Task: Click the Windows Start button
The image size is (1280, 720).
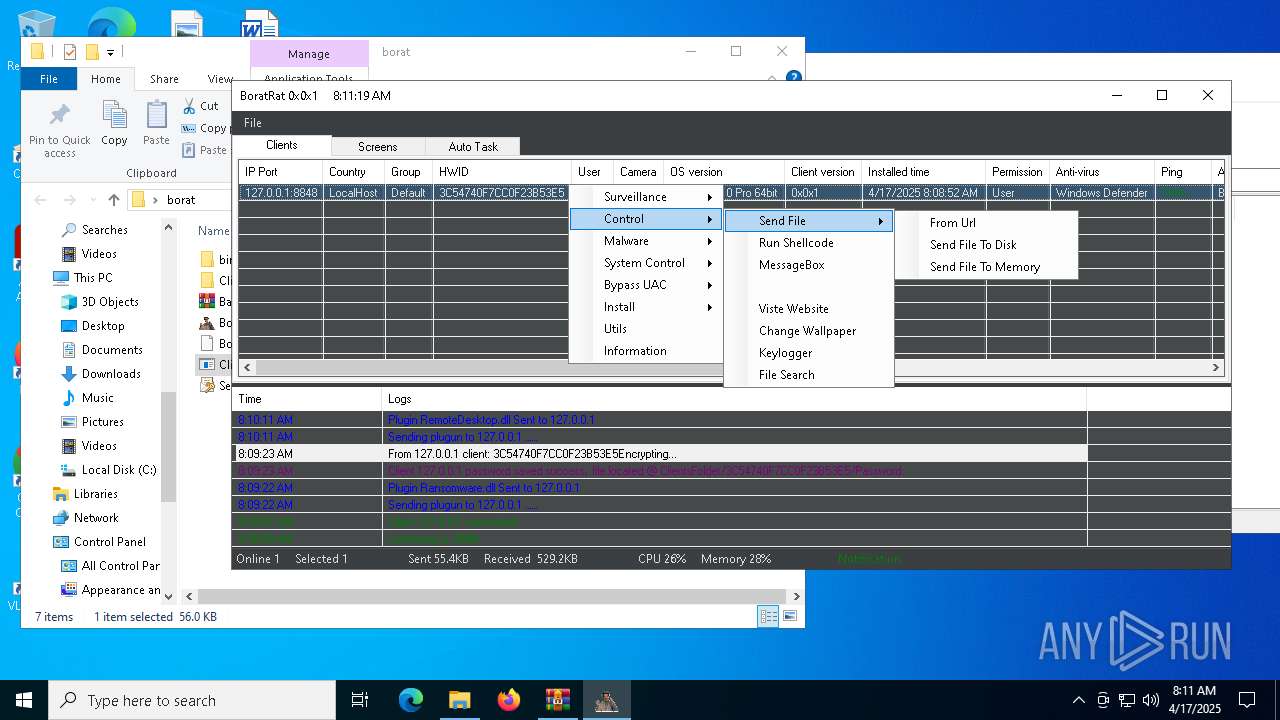Action: tap(24, 700)
